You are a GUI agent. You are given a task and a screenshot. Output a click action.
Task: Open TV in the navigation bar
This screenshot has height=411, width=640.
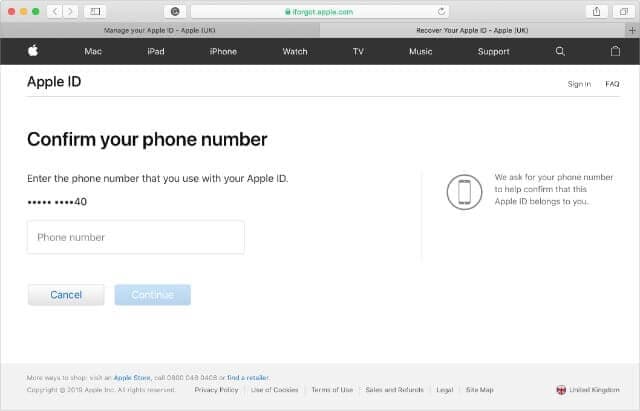pyautogui.click(x=358, y=51)
